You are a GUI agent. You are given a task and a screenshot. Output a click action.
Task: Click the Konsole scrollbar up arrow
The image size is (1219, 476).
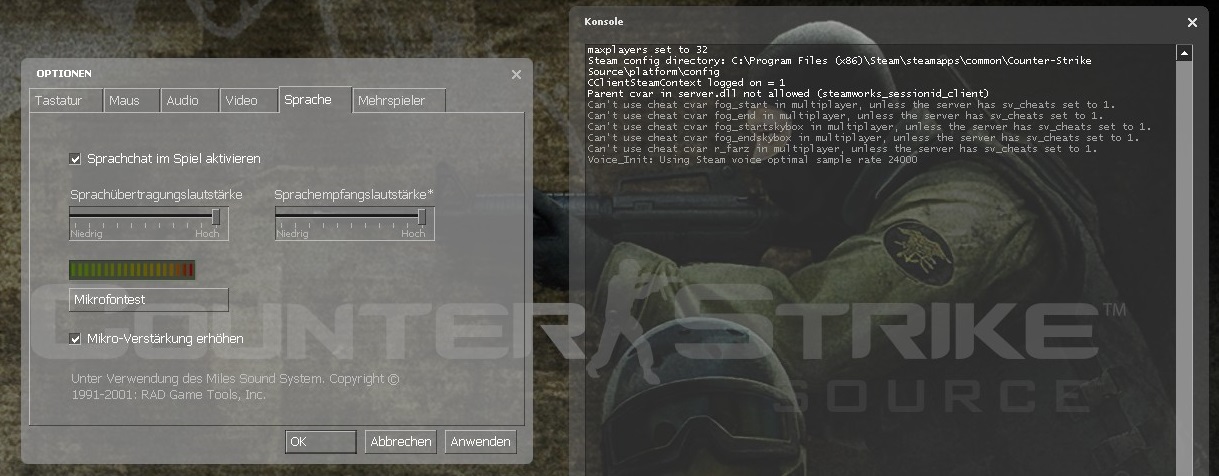pyautogui.click(x=1184, y=52)
